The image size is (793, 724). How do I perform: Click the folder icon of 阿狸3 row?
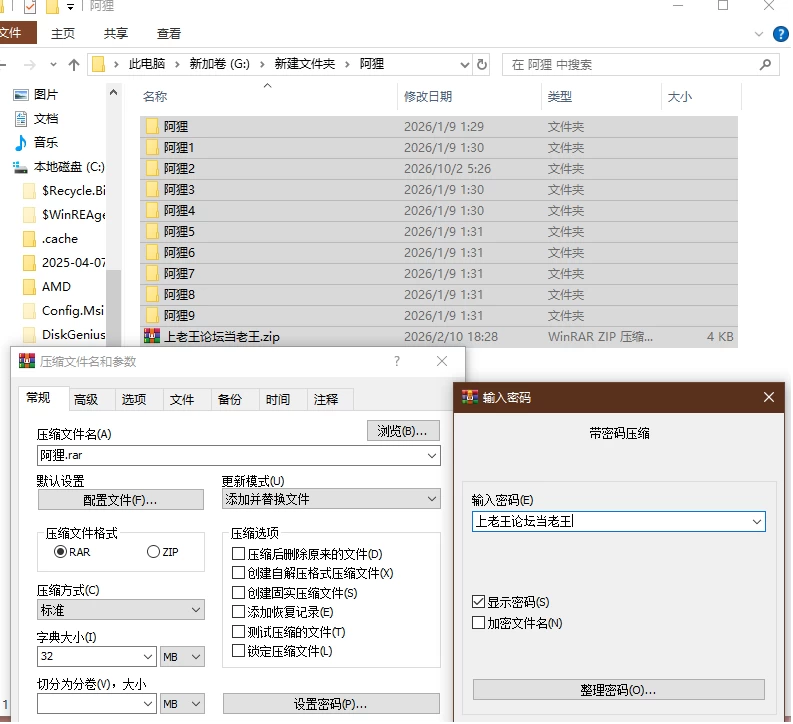pos(152,189)
